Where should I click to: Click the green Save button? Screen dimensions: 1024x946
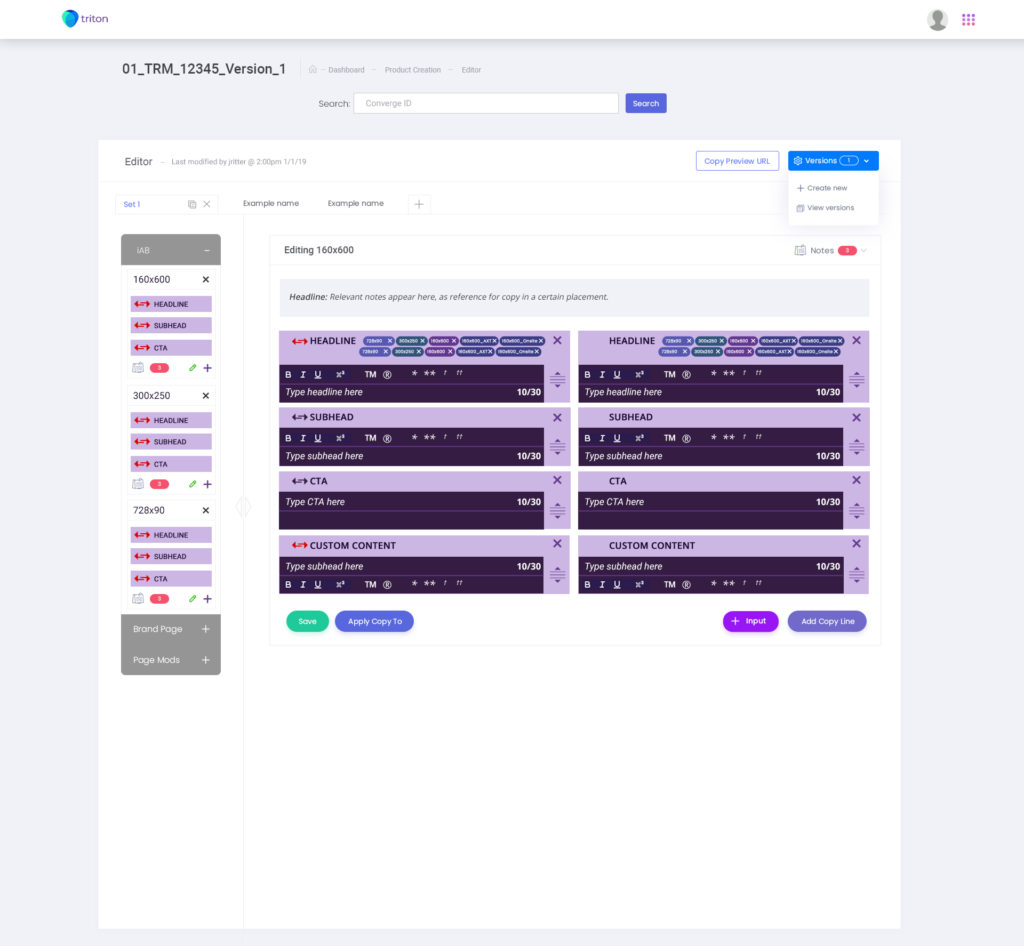[x=307, y=621]
